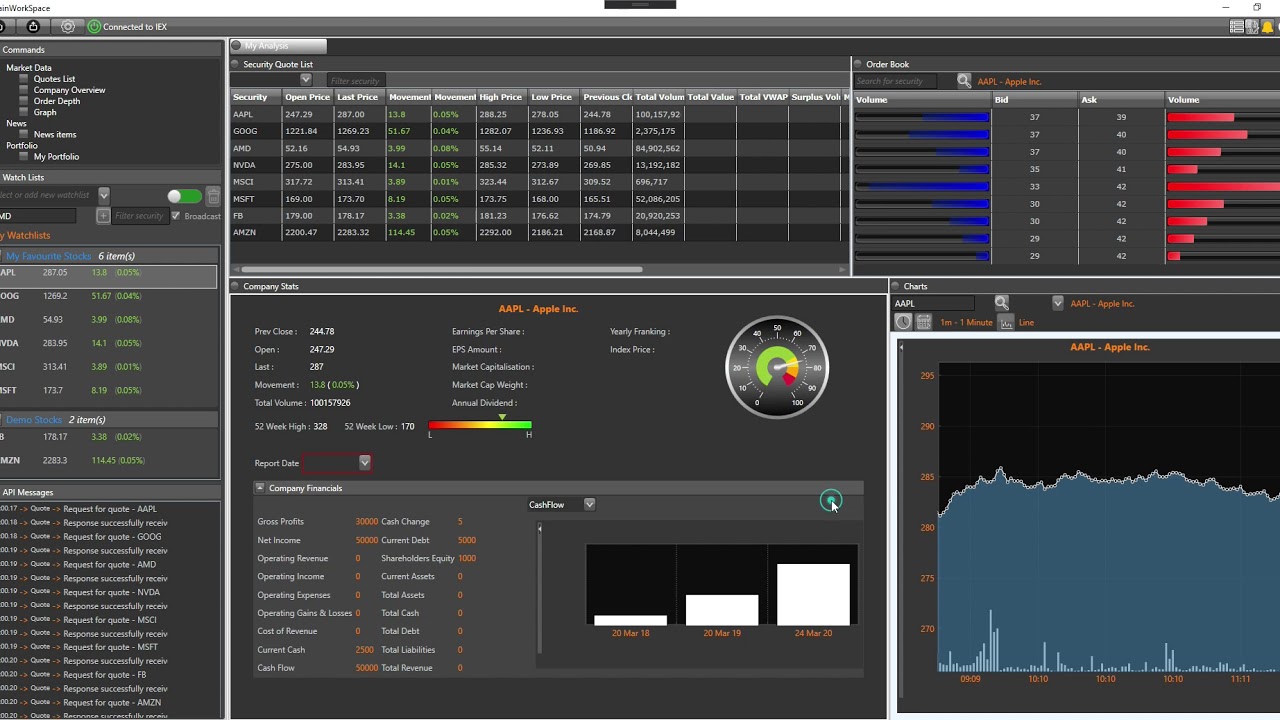Viewport: 1280px width, 720px height.
Task: Click AAPL - Apple Inc. link in Order Book
Action: tap(1009, 82)
